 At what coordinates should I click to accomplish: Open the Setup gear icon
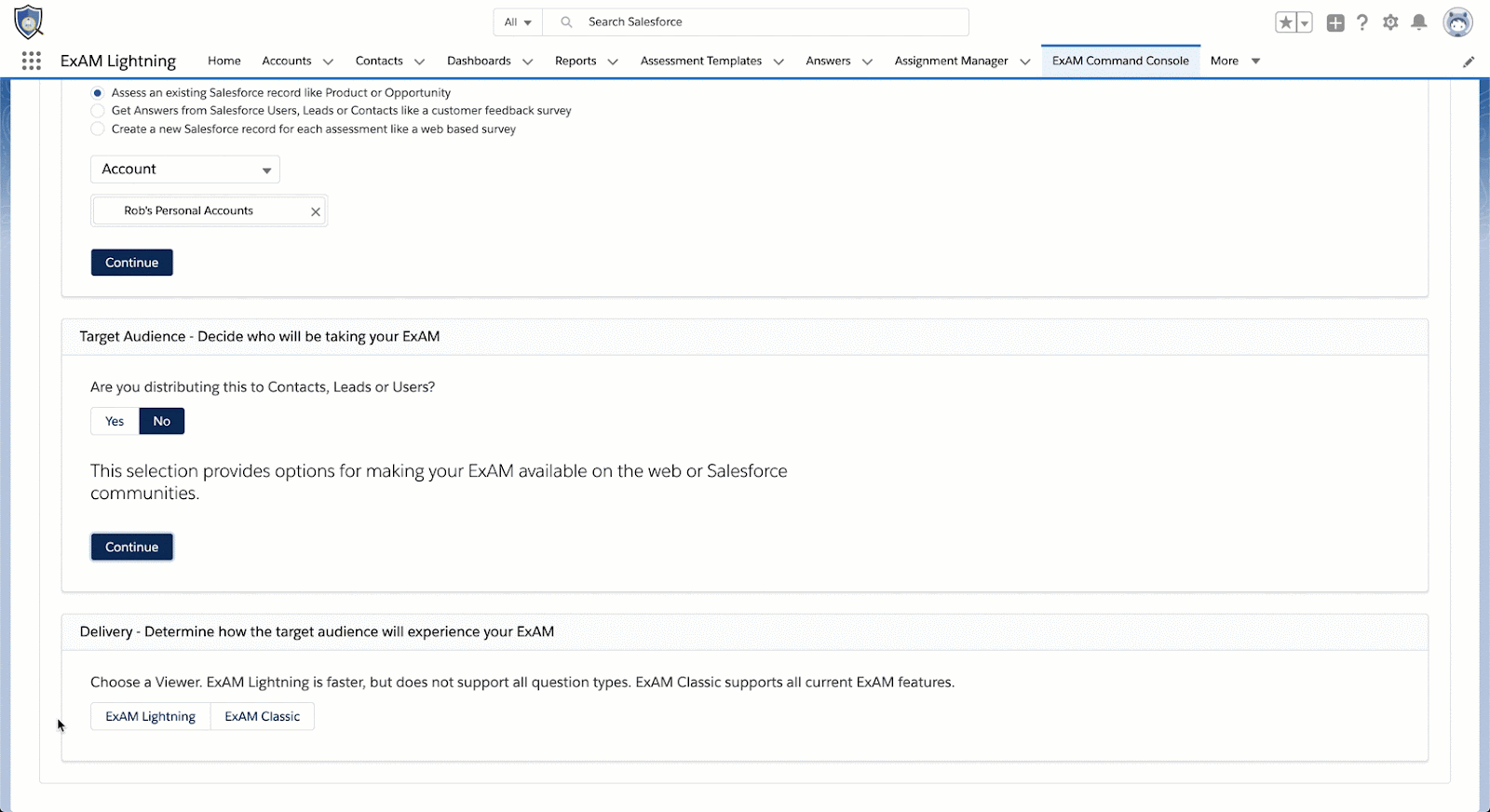1390,22
